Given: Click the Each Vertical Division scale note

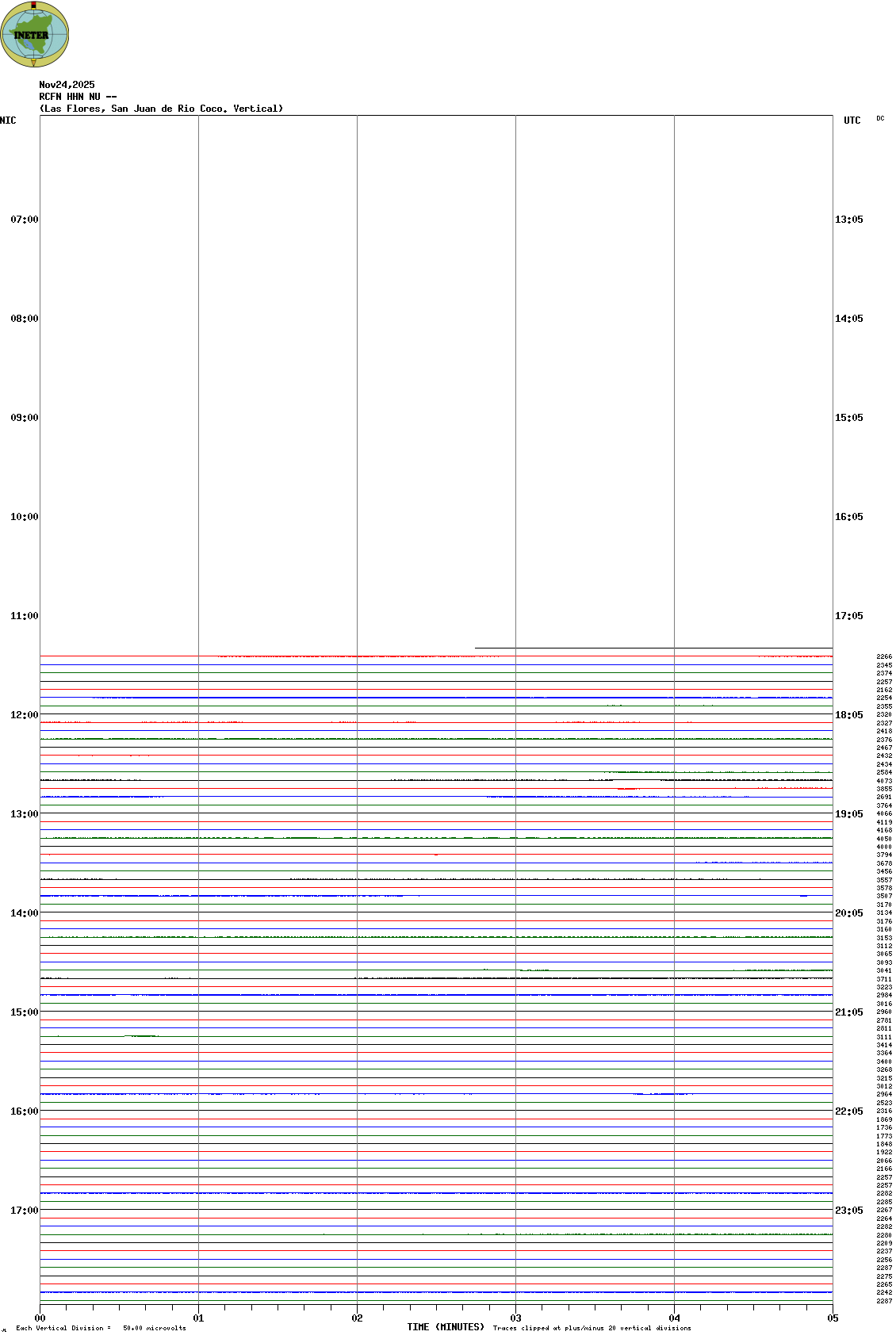Looking at the screenshot, I should click(x=101, y=1328).
